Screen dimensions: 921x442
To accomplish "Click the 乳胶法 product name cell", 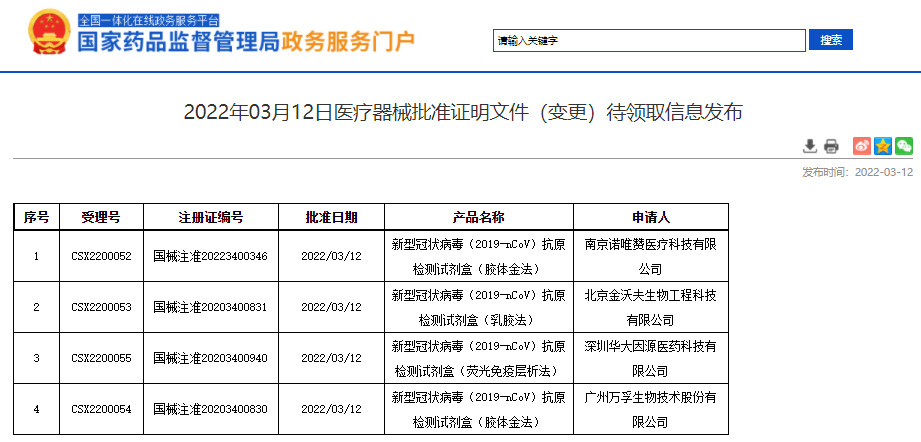I will pyautogui.click(x=479, y=307).
